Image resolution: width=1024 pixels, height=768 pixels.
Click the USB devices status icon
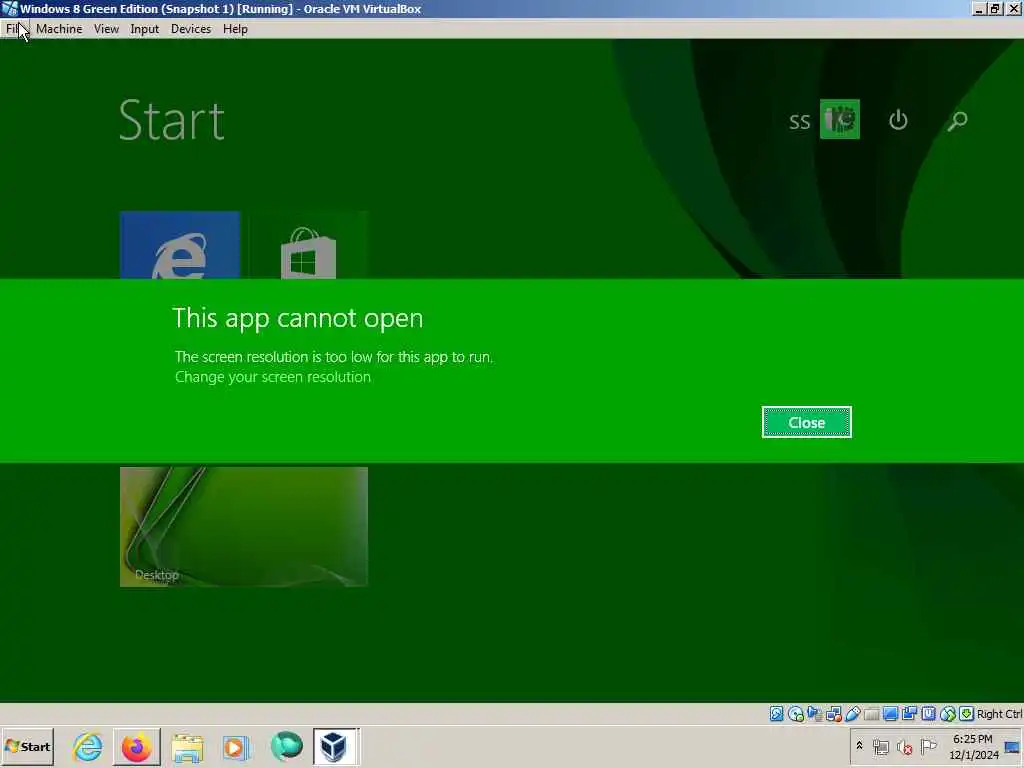[x=852, y=714]
